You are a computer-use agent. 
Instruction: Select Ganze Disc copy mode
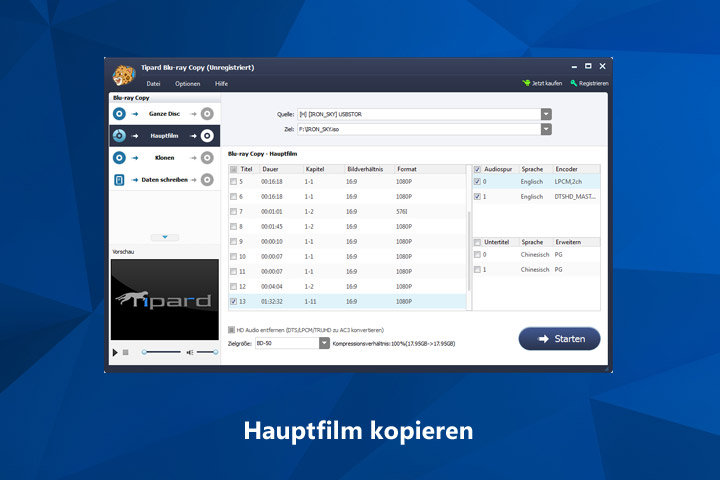tap(164, 113)
